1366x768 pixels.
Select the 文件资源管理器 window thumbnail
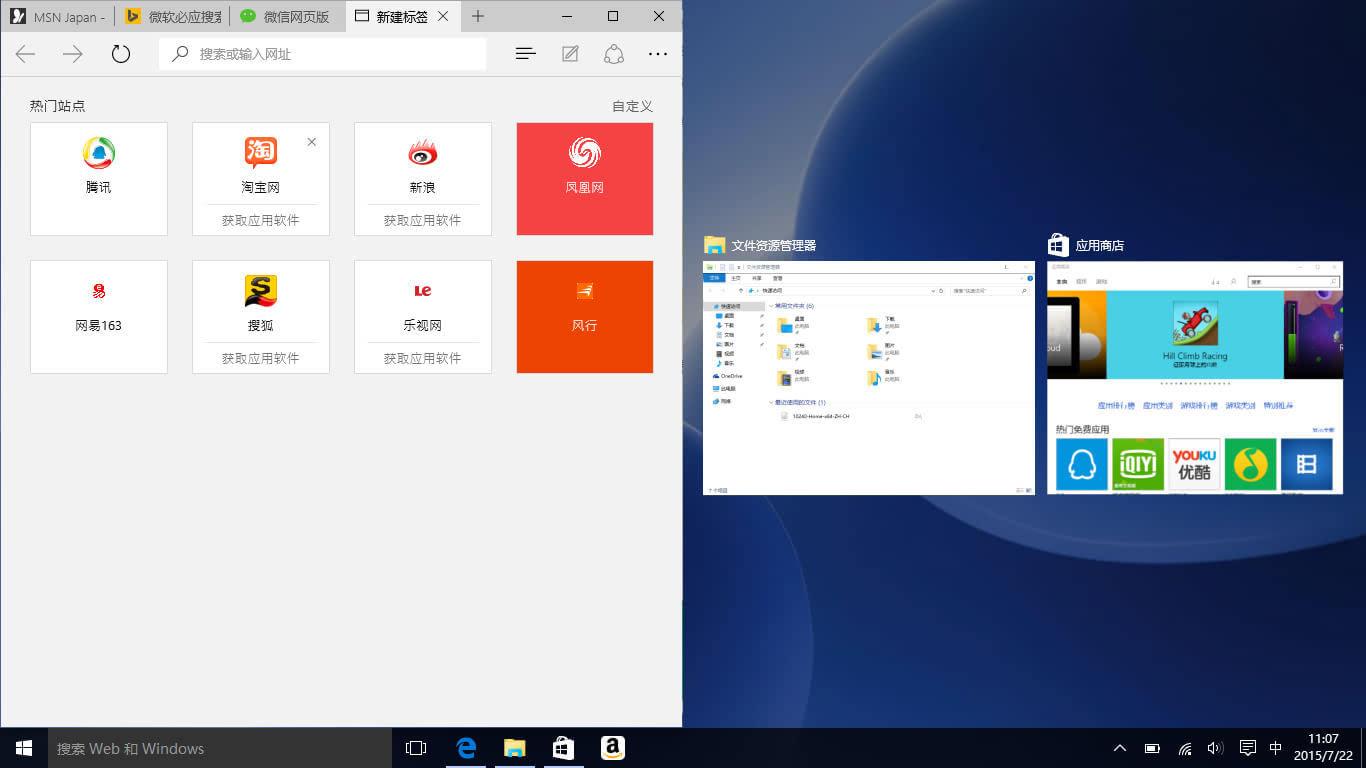click(868, 377)
